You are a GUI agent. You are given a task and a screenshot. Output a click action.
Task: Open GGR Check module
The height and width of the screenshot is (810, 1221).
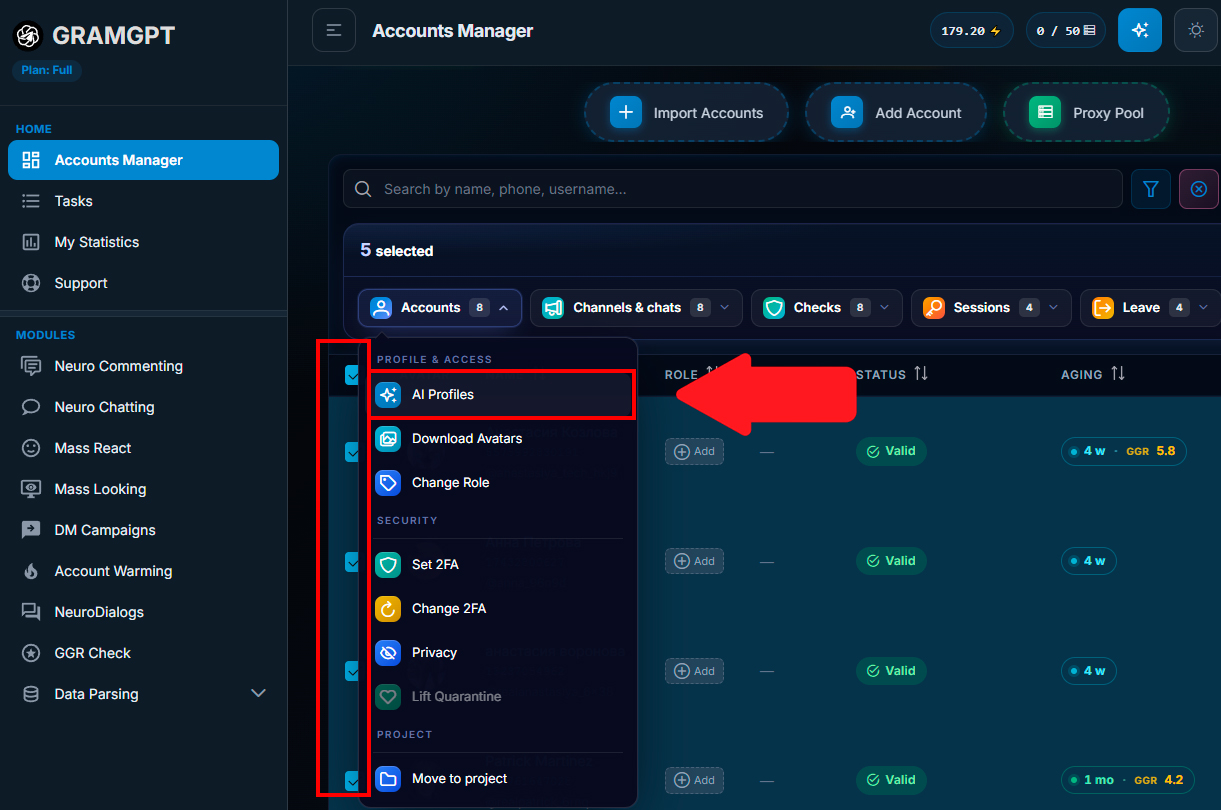click(x=143, y=653)
